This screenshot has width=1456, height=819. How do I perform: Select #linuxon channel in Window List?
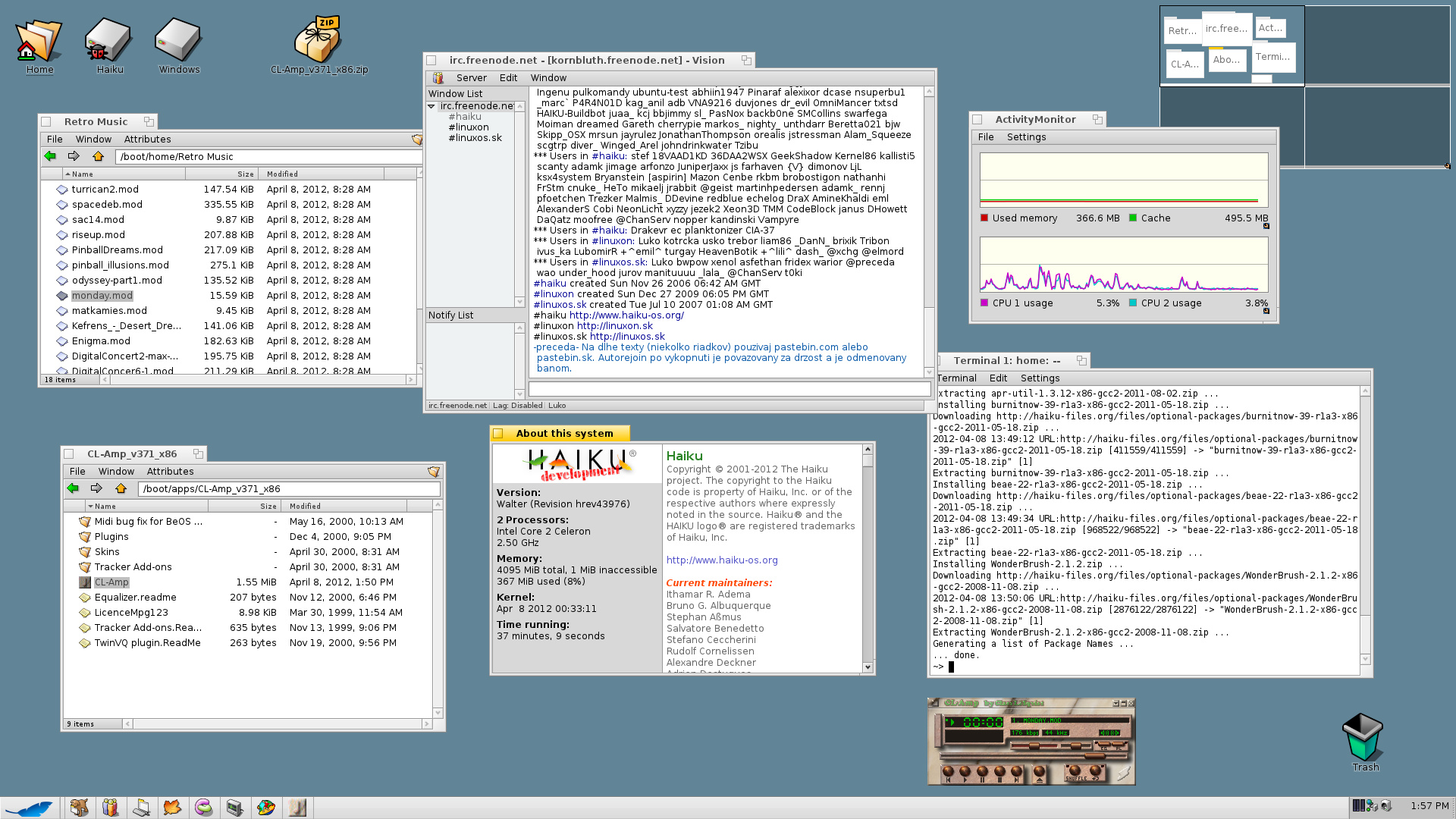[468, 127]
